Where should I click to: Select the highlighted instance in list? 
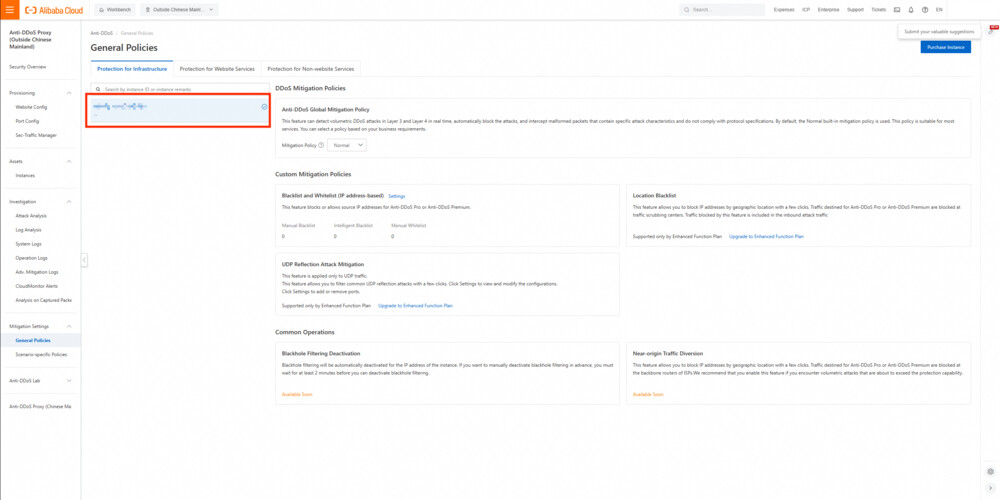click(x=178, y=110)
